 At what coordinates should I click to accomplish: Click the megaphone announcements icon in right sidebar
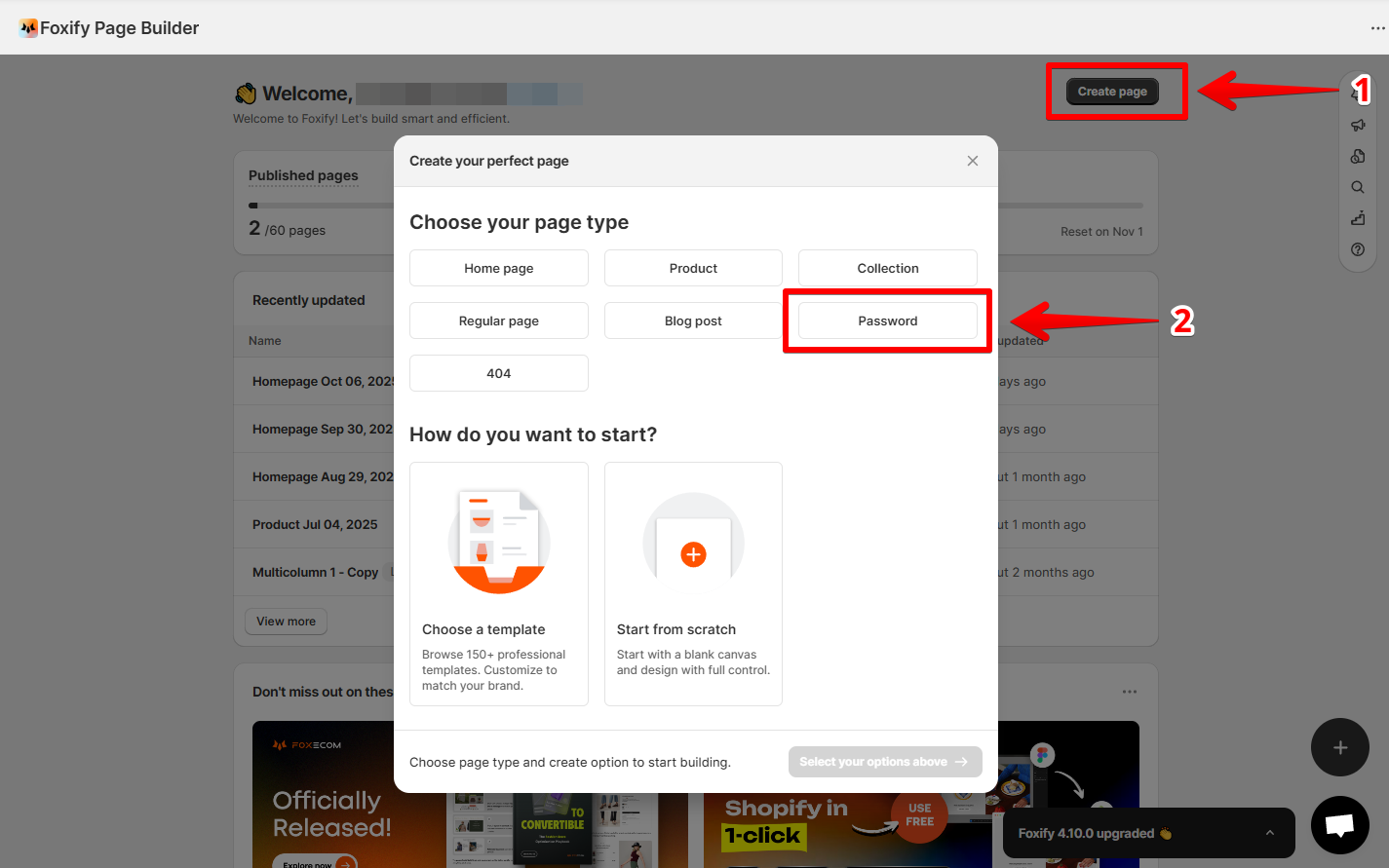point(1358,125)
